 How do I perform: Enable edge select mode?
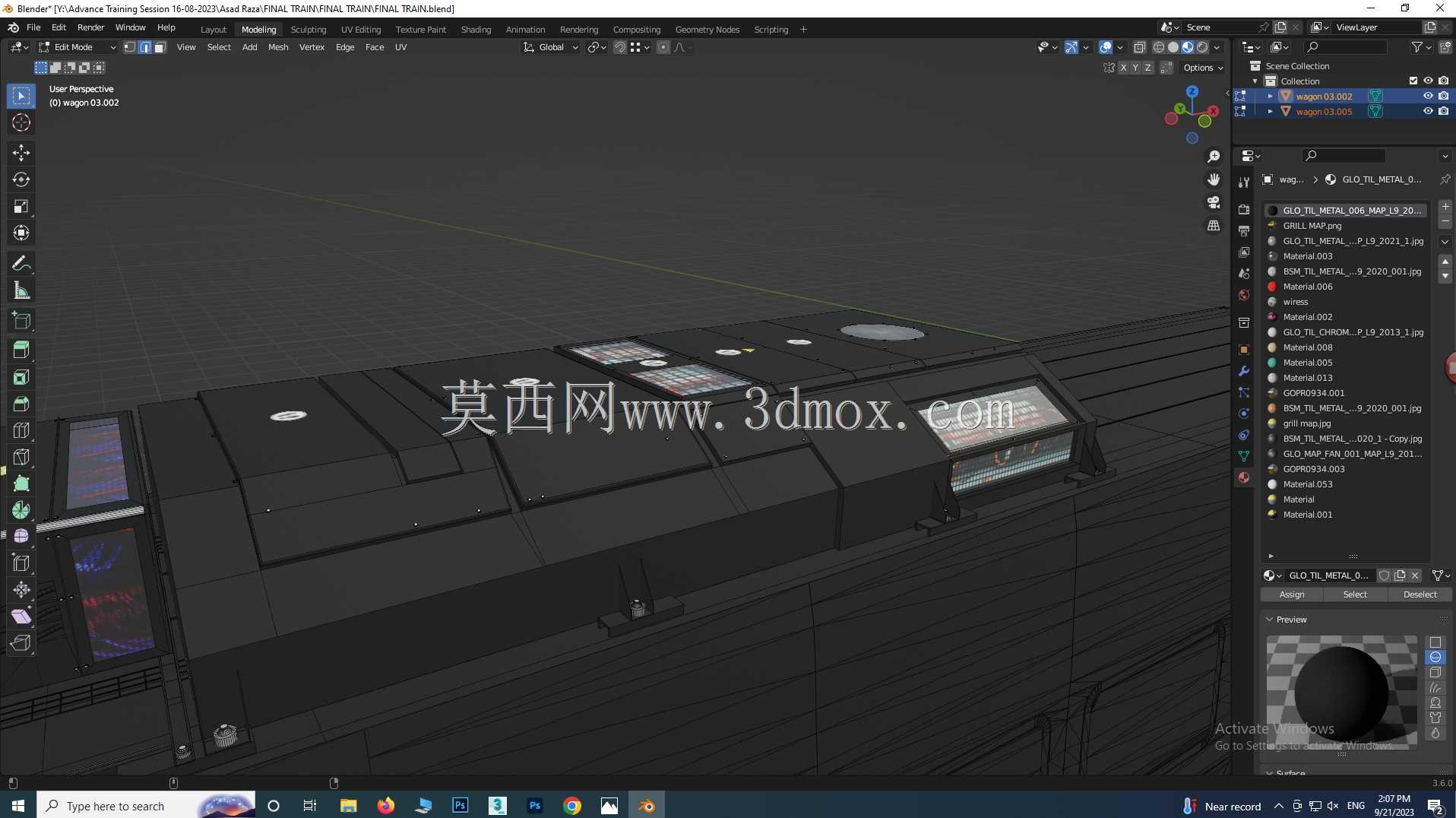[145, 47]
